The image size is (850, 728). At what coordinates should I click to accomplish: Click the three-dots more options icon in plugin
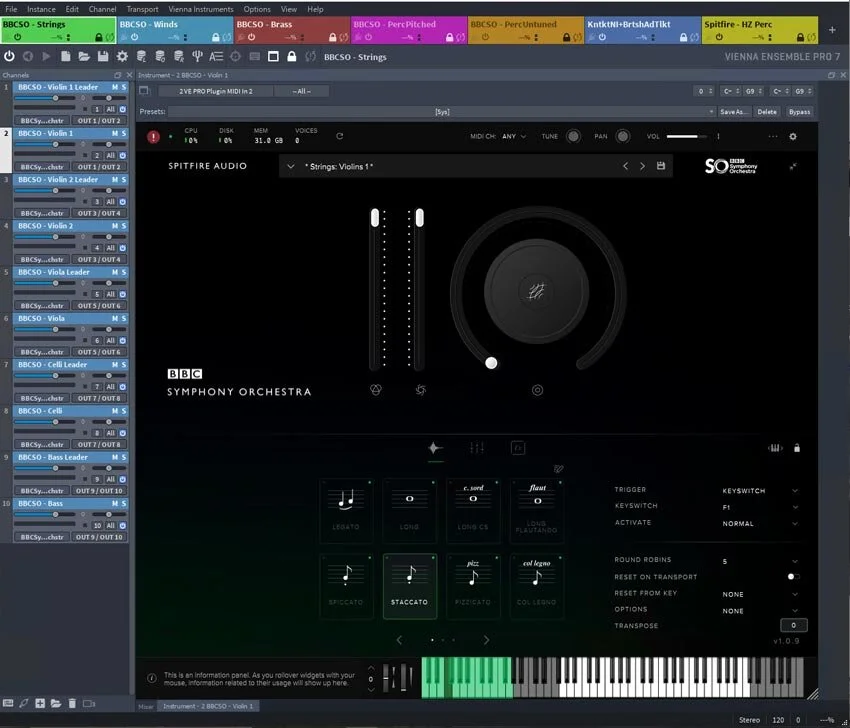[x=772, y=137]
